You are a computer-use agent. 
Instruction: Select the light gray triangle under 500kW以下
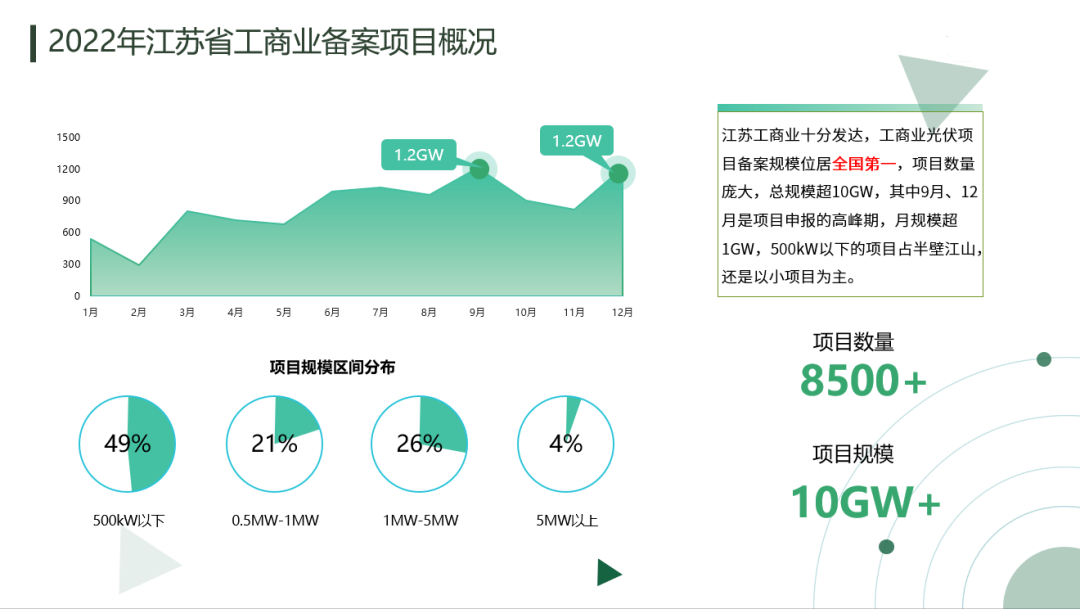coord(142,563)
